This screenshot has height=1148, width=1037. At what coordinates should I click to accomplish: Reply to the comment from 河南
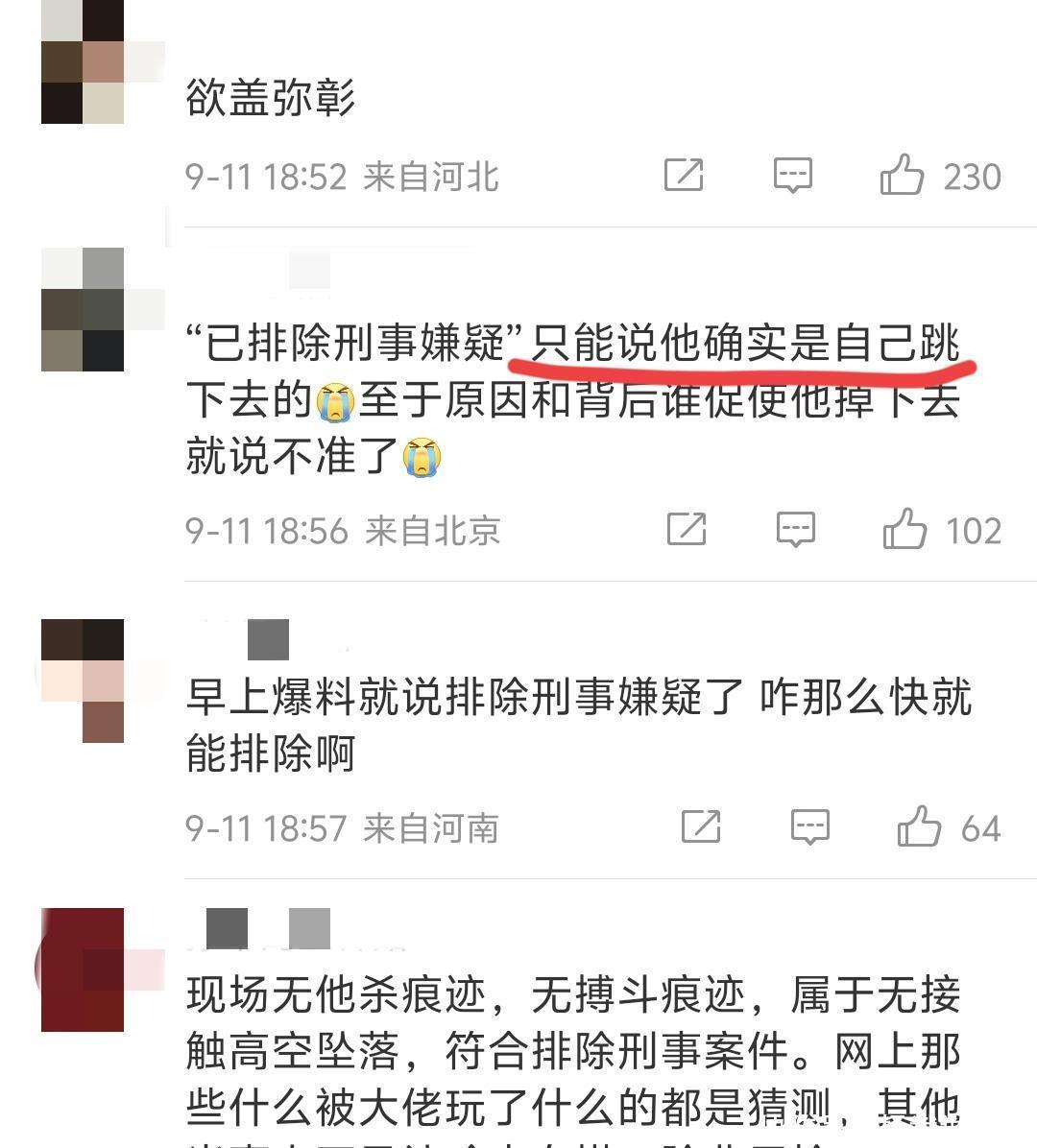[810, 826]
